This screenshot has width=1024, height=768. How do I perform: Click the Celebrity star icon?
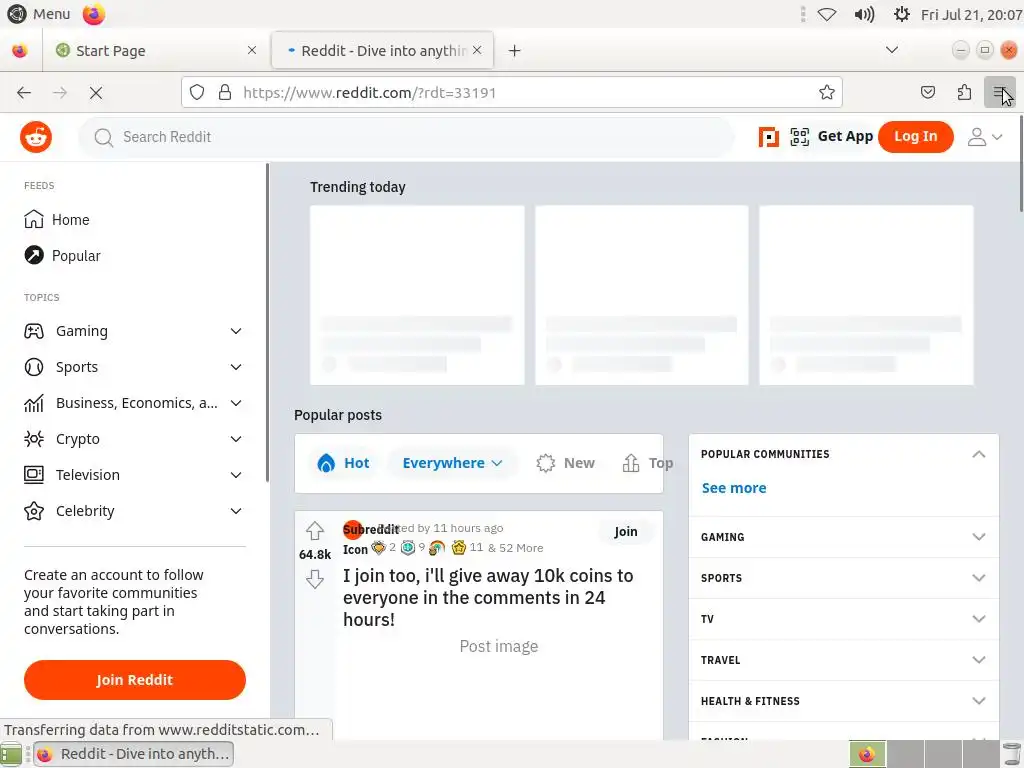(x=34, y=511)
